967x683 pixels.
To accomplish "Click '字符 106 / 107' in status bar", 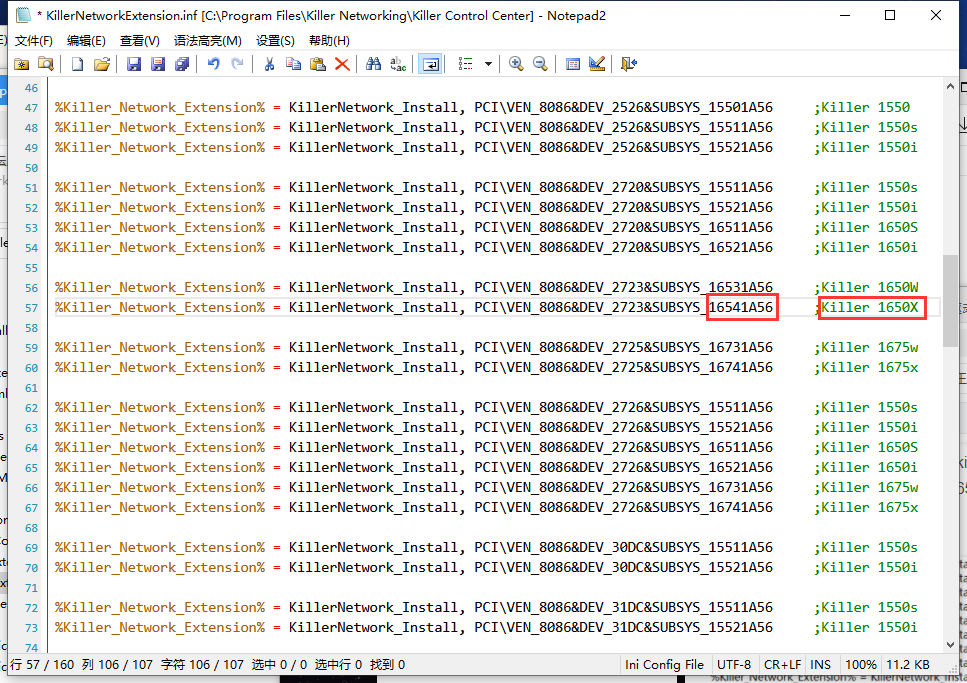I will tap(202, 664).
